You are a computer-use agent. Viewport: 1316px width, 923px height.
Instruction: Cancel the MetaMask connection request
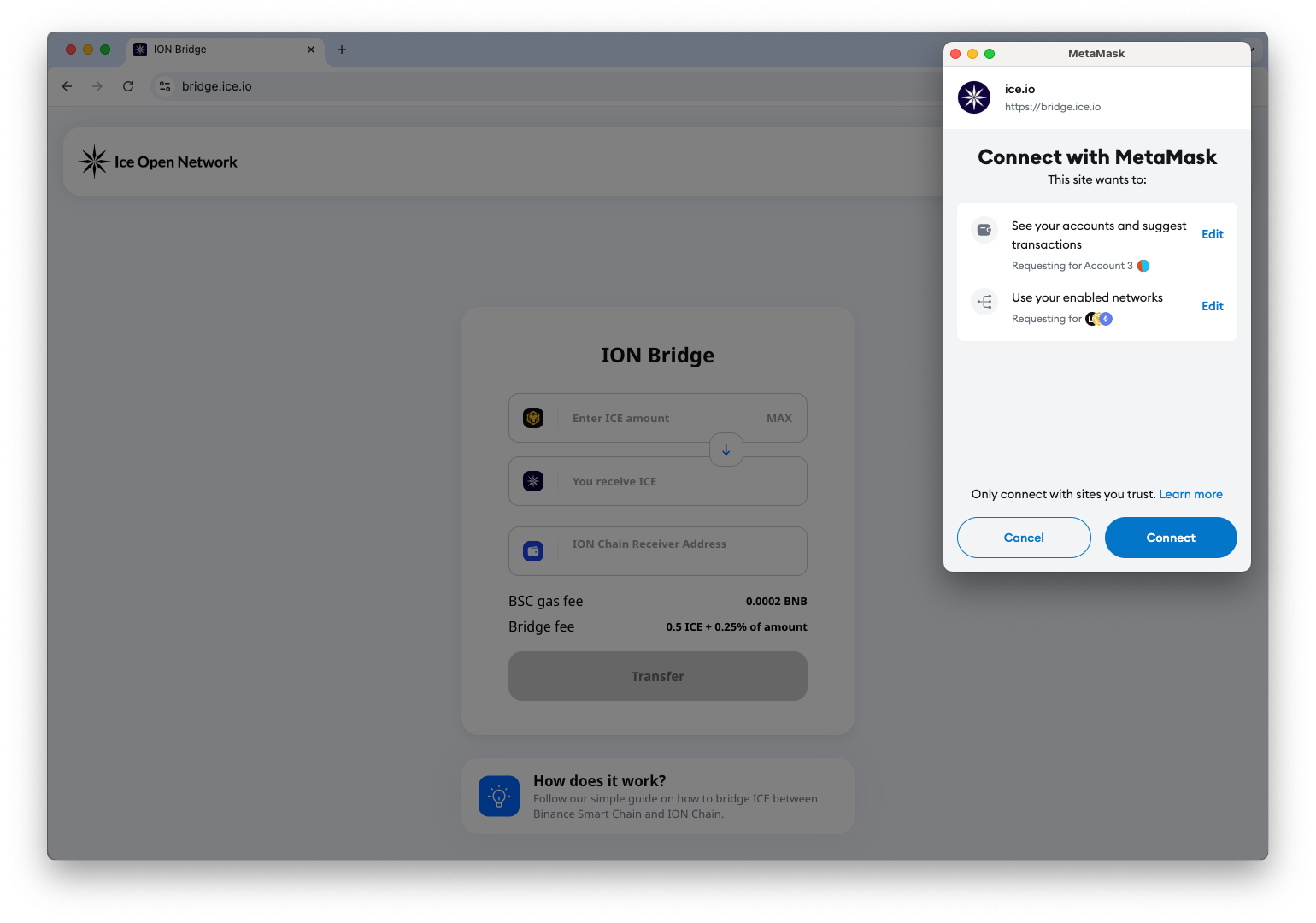pos(1023,538)
